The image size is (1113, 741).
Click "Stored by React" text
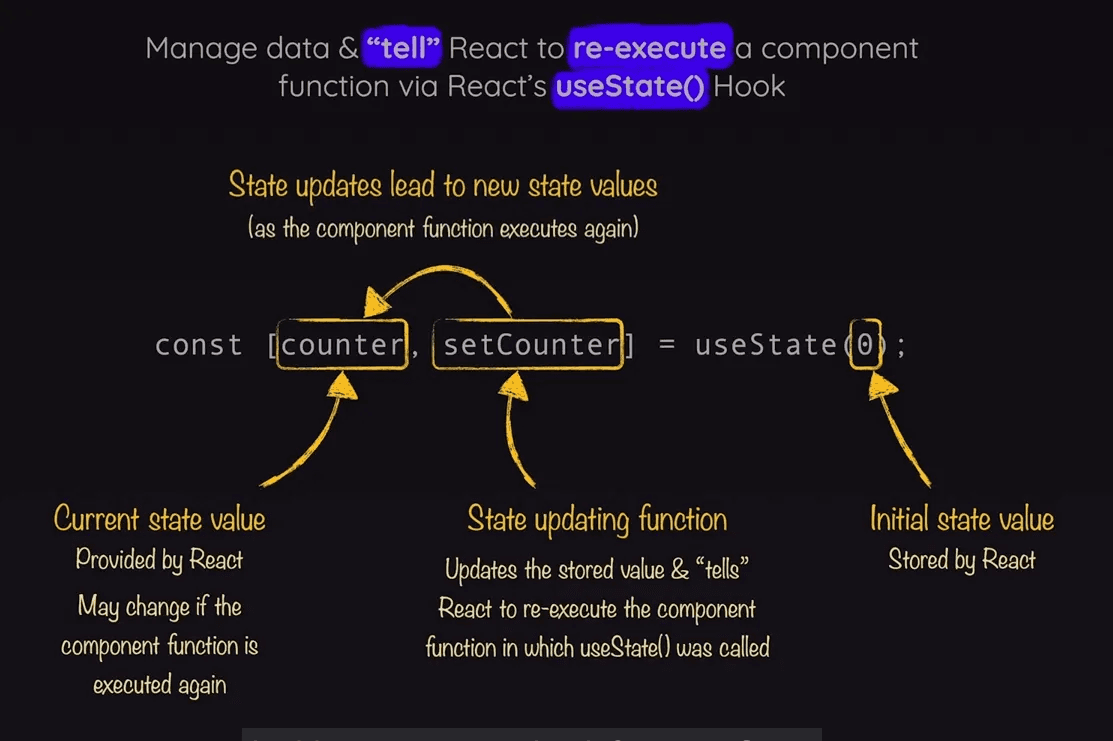(x=961, y=560)
